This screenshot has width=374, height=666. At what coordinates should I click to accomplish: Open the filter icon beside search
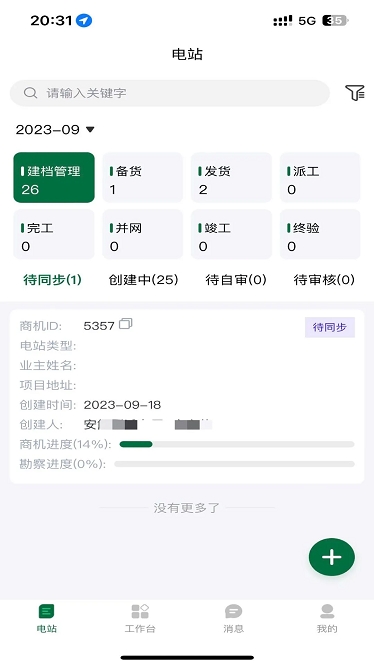[x=354, y=93]
